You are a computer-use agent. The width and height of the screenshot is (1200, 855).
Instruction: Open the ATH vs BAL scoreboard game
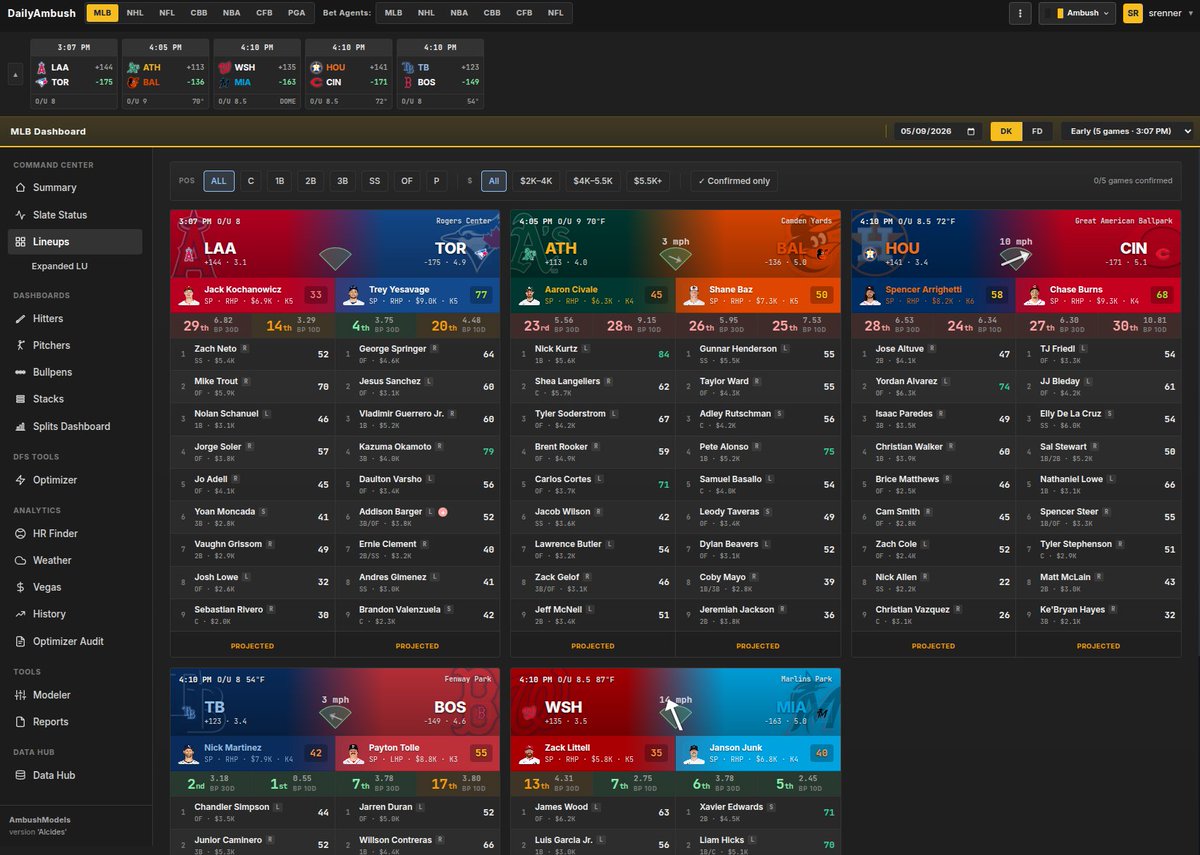(x=165, y=74)
